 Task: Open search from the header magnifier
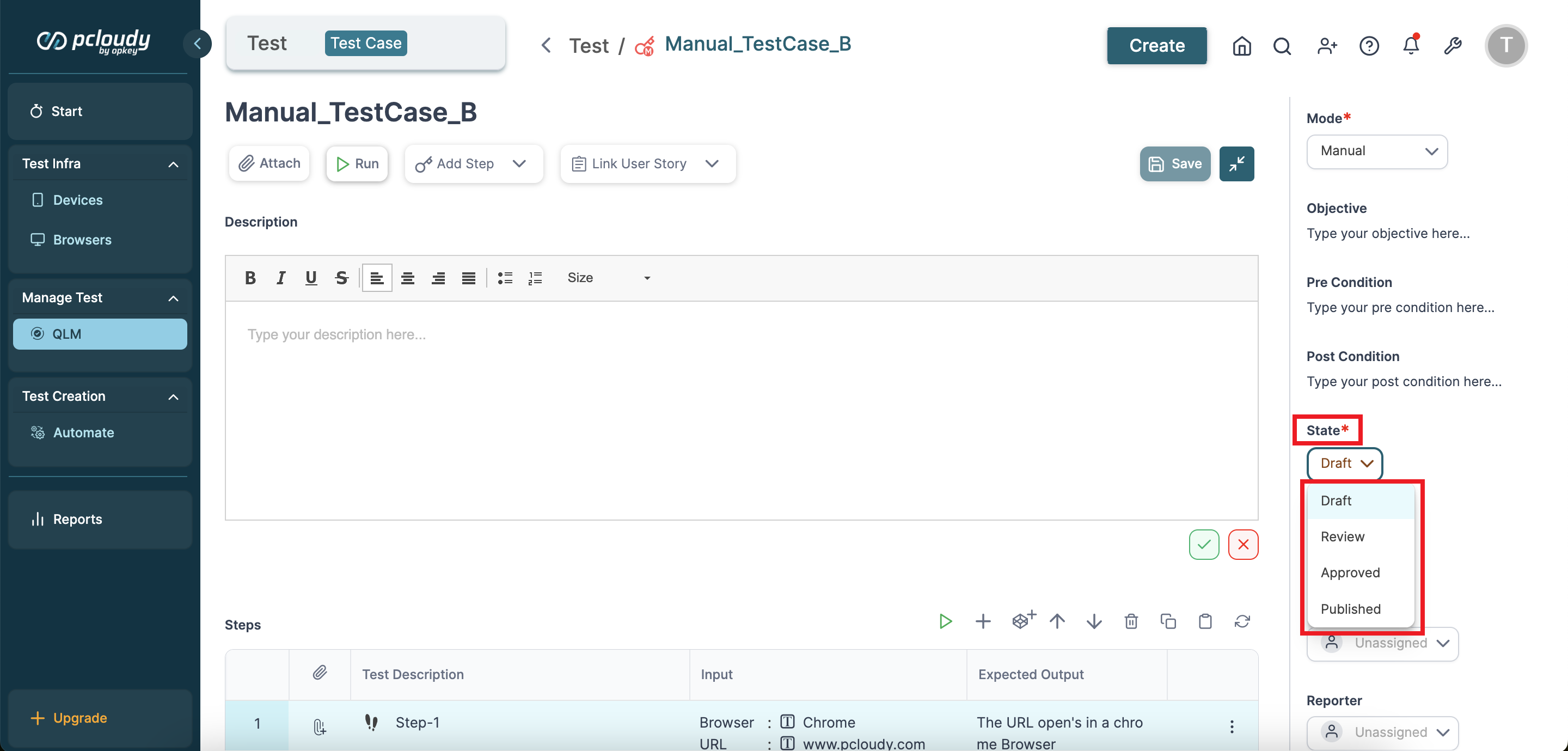[1282, 46]
